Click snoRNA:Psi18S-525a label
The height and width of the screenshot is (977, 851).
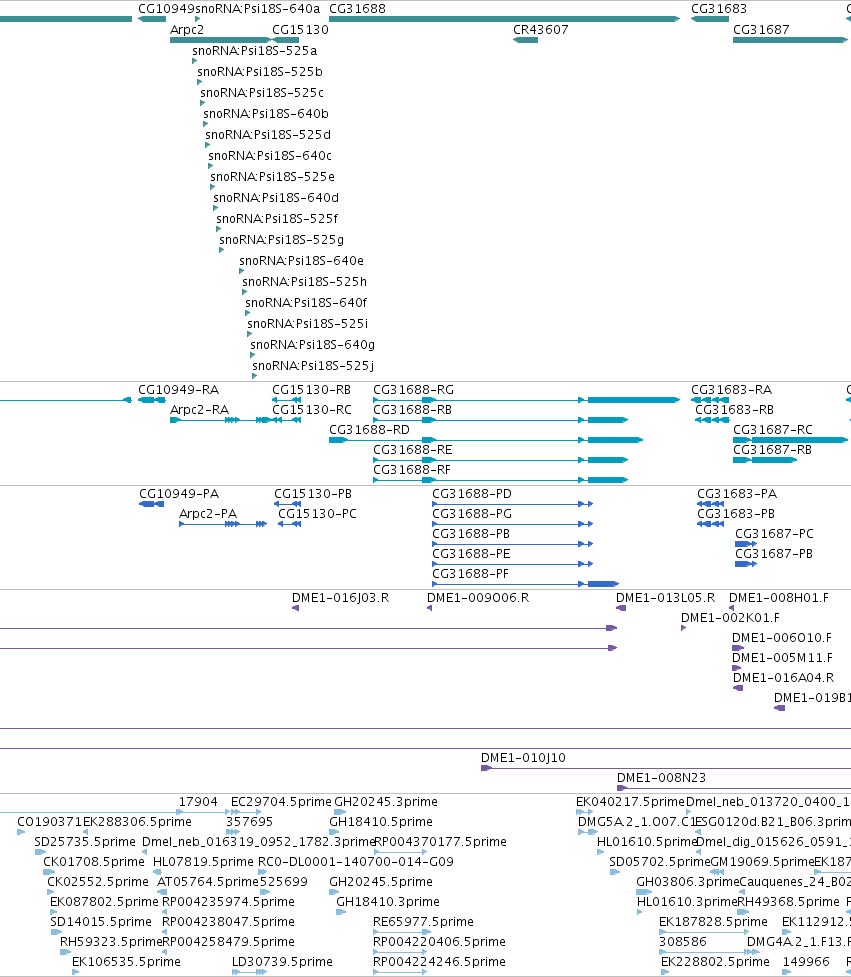255,50
